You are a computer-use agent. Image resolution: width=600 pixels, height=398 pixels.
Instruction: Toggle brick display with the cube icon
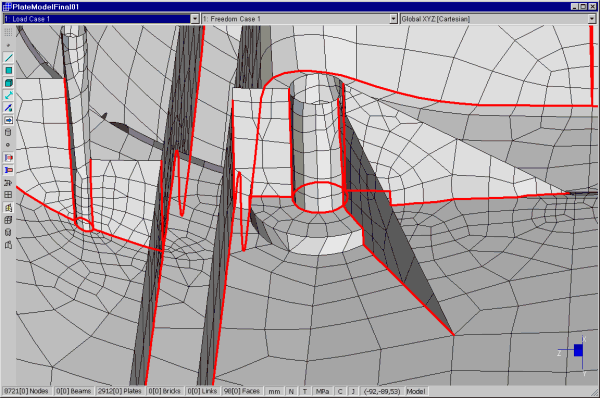(x=8, y=83)
